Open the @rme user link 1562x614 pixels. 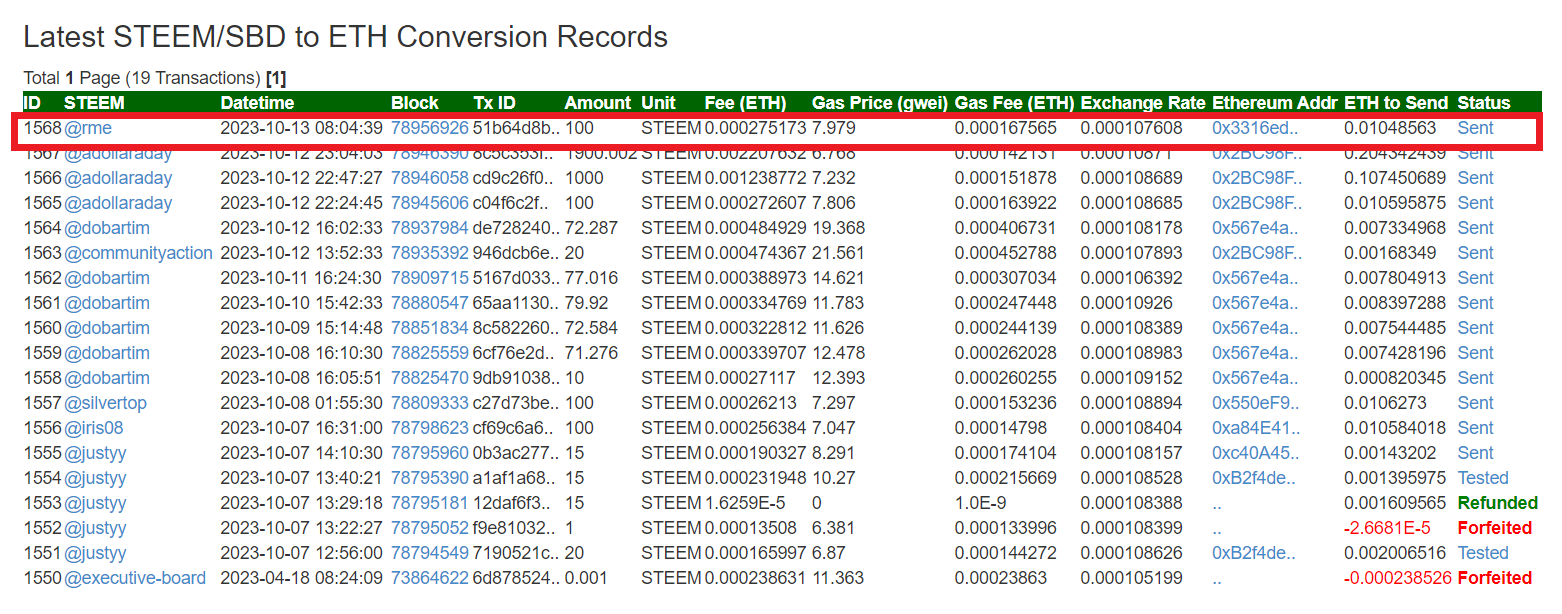coord(88,128)
